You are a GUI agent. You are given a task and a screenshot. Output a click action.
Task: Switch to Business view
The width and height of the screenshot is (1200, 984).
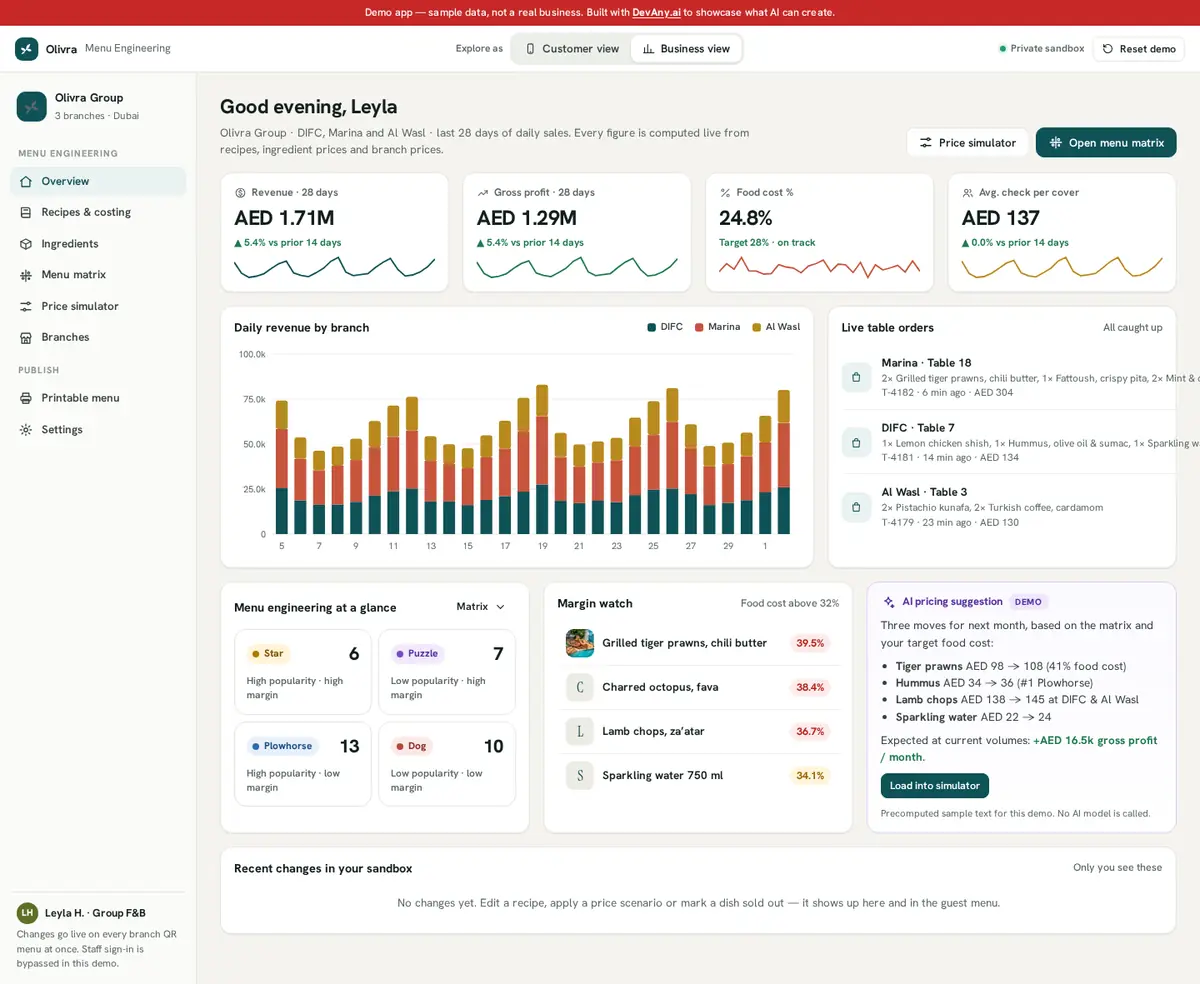pyautogui.click(x=686, y=49)
